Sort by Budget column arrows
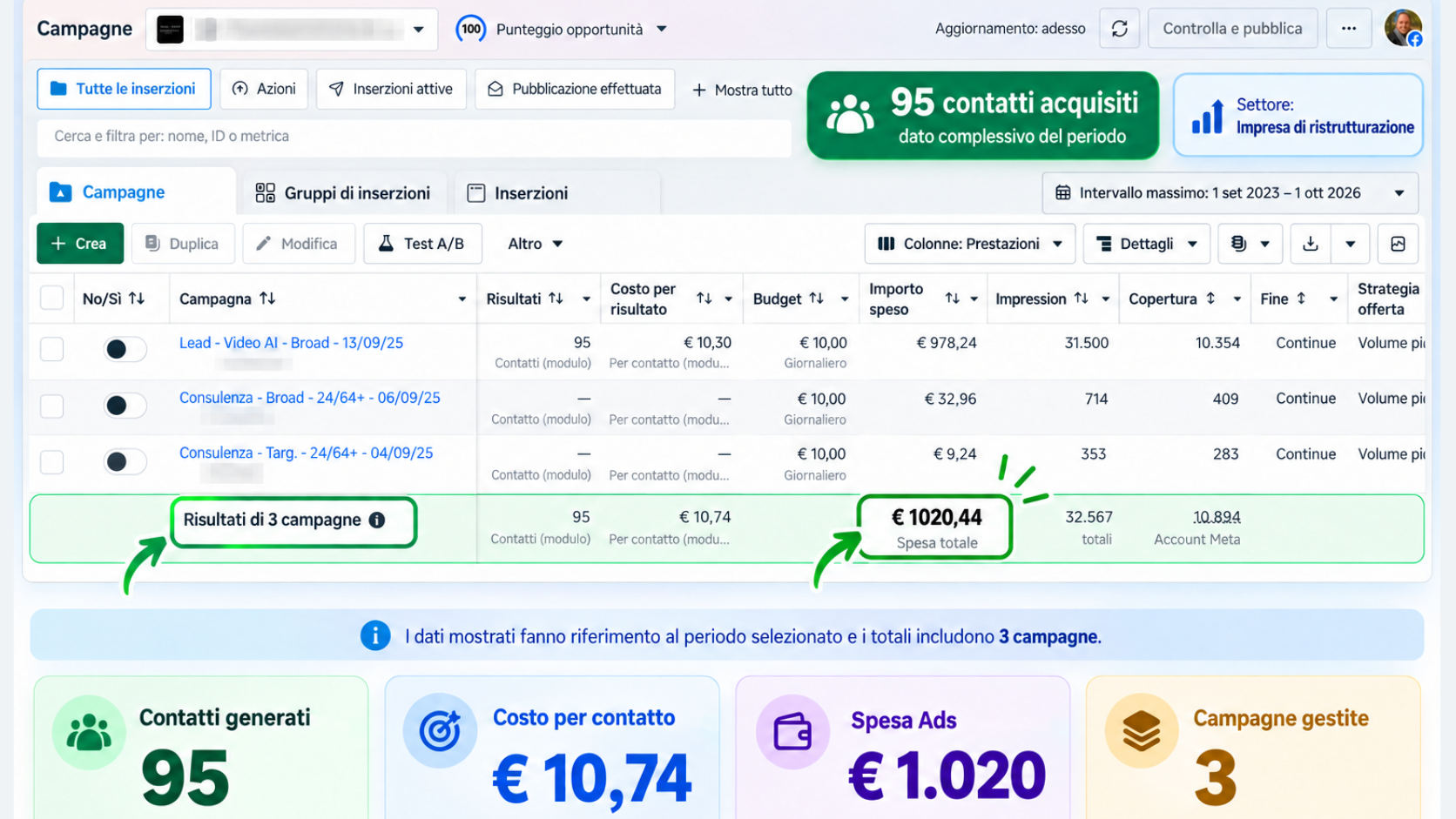1456x819 pixels. (816, 299)
